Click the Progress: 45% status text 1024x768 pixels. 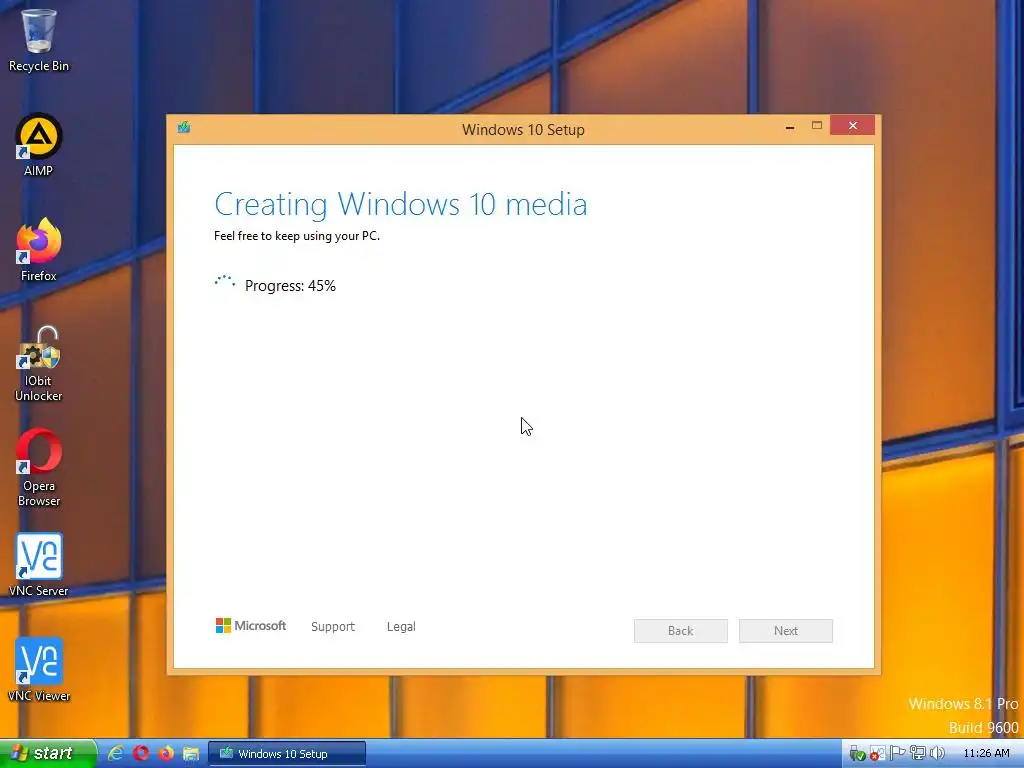click(290, 285)
